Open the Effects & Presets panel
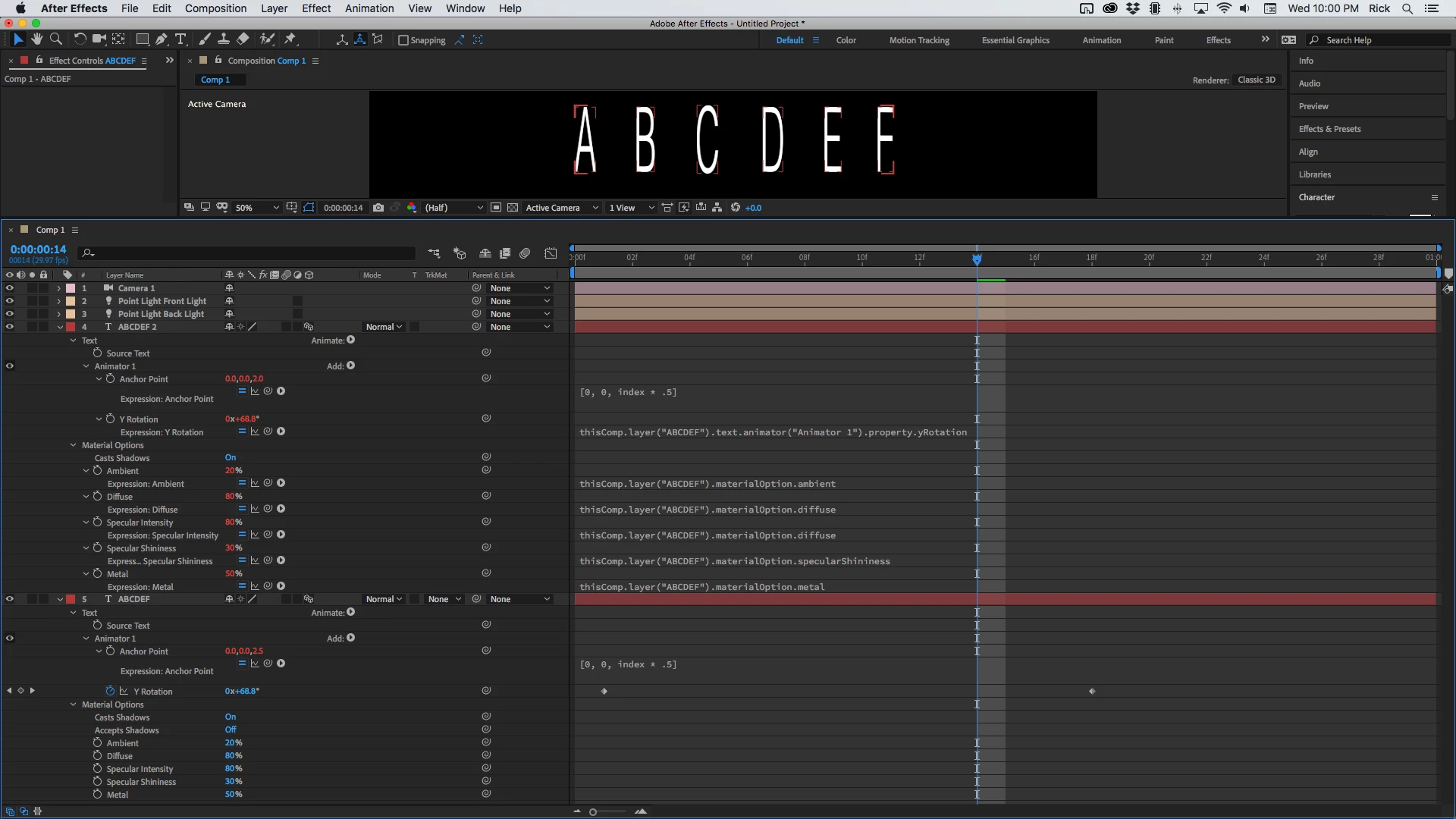Screen dimensions: 1456x819 pos(1329,129)
